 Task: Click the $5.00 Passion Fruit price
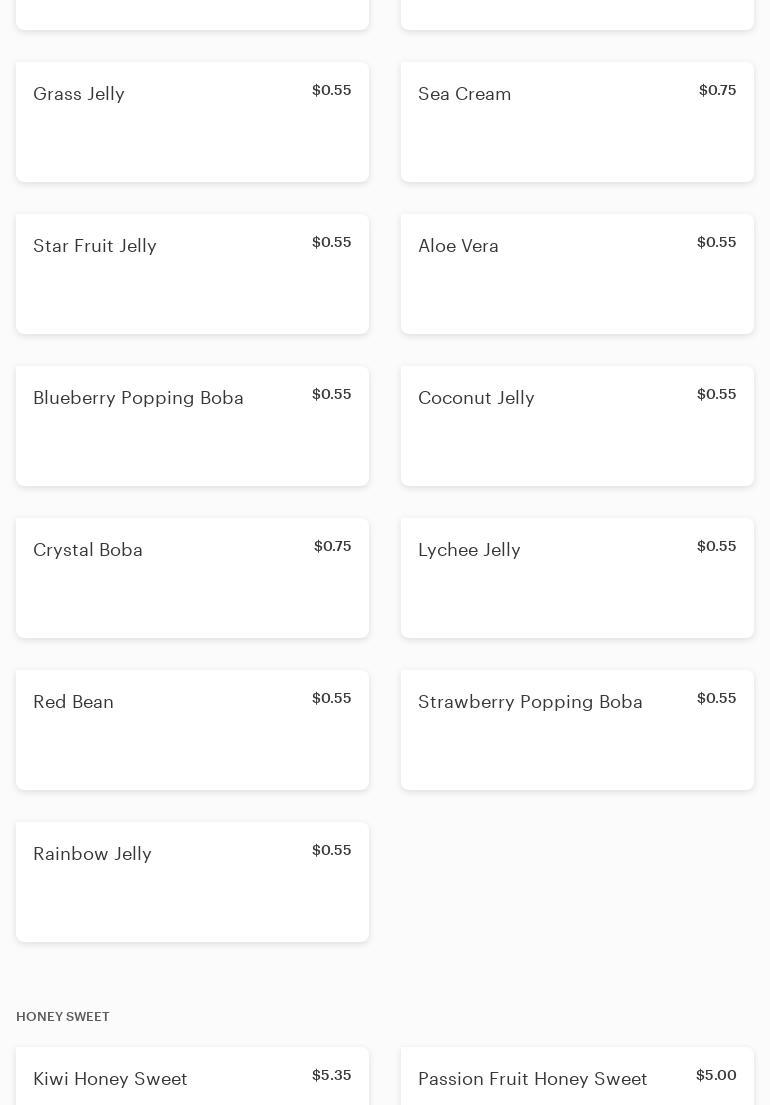pos(716,1076)
